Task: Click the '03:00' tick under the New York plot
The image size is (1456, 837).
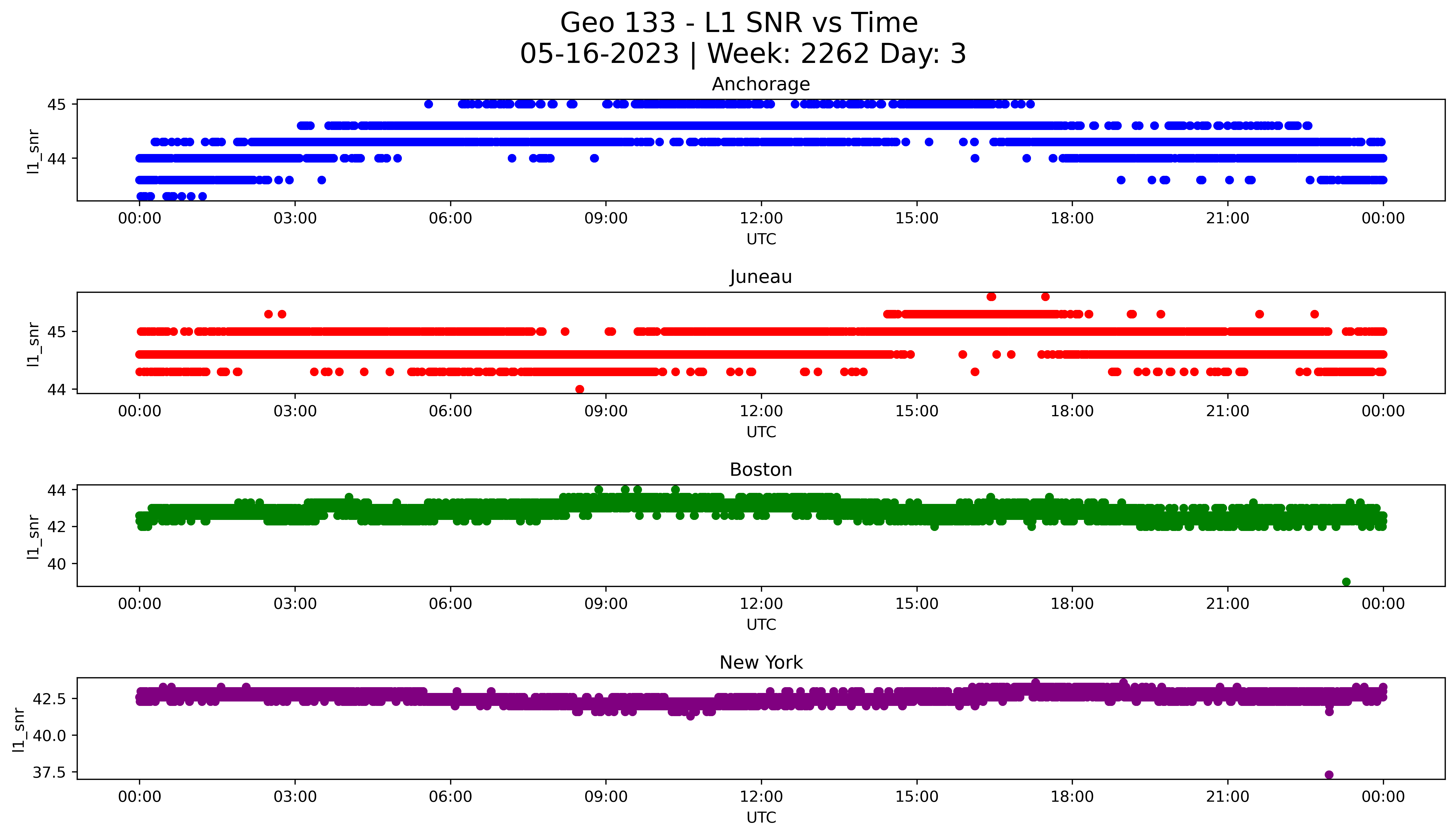Action: click(x=295, y=797)
